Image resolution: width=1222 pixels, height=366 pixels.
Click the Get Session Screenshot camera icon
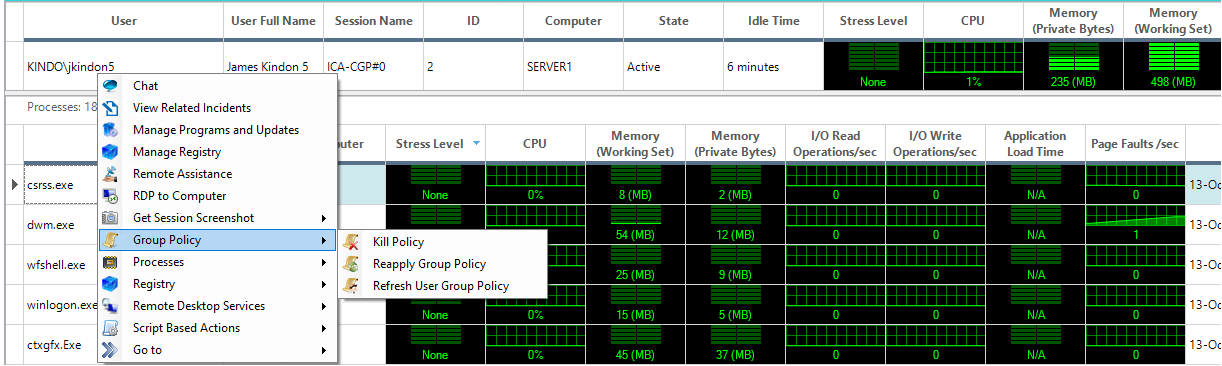click(x=112, y=218)
